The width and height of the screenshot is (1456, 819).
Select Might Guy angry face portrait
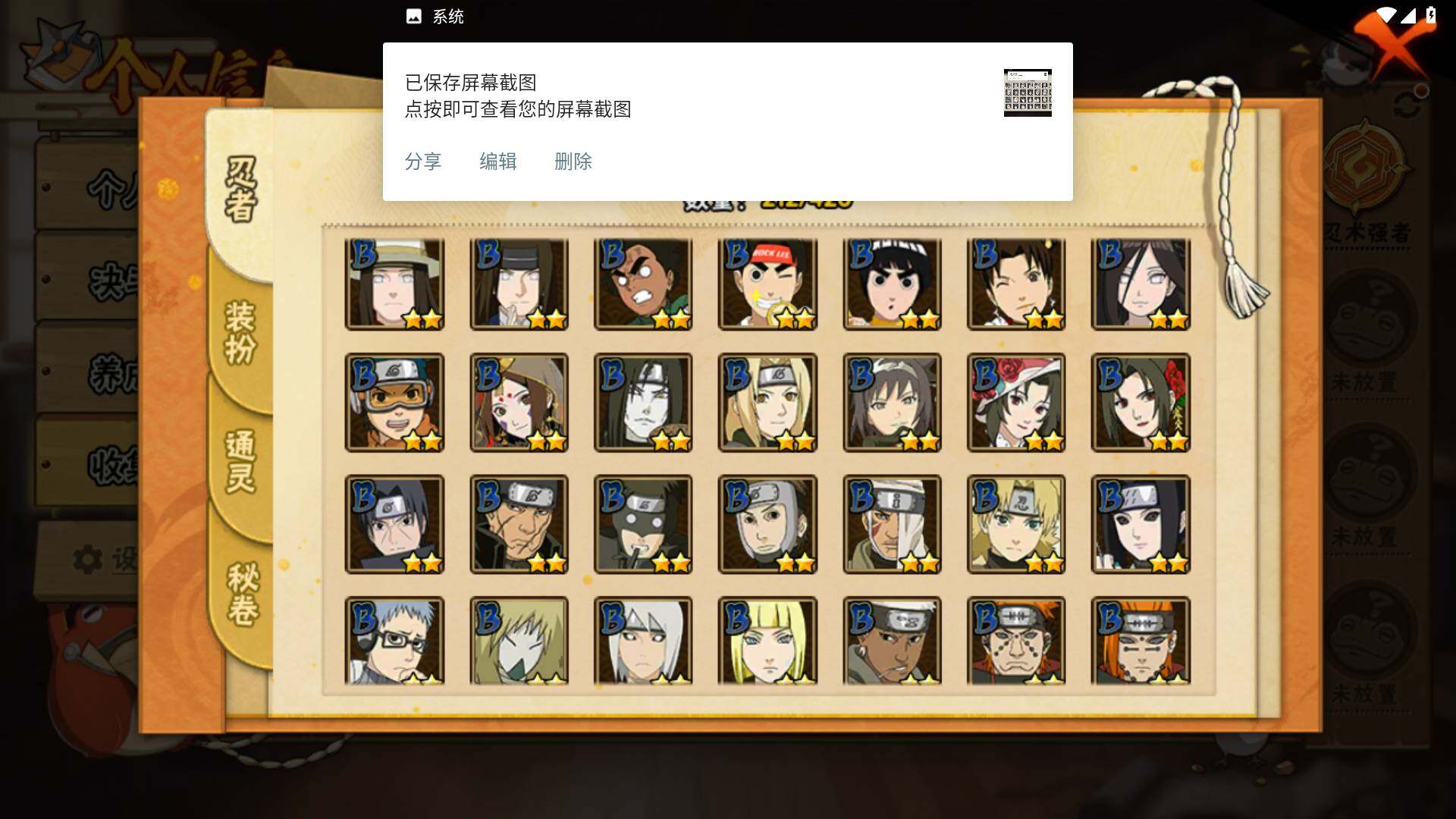(x=643, y=284)
